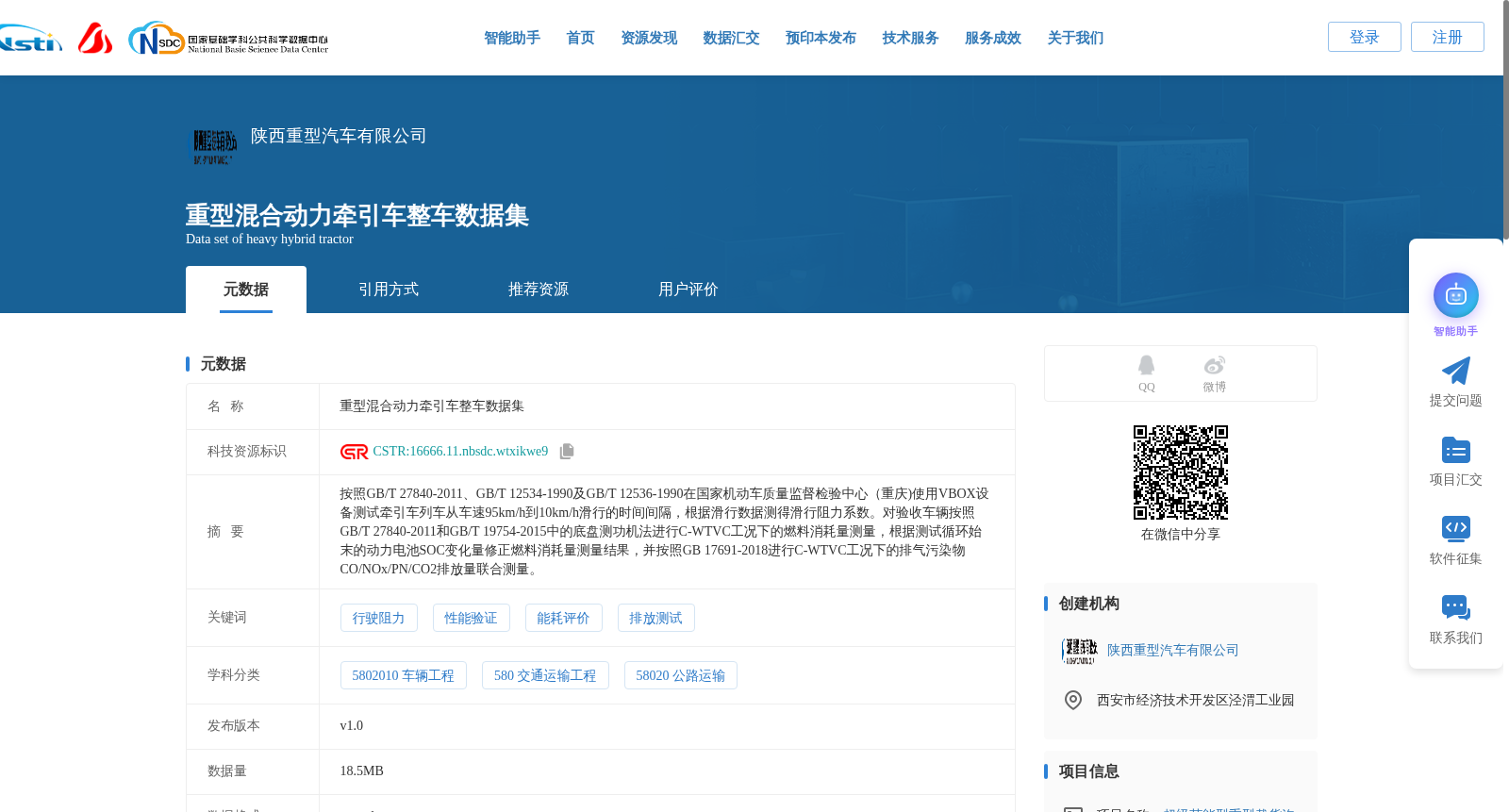Click company logo in 创建机构 panel
The image size is (1509, 812).
[1079, 651]
